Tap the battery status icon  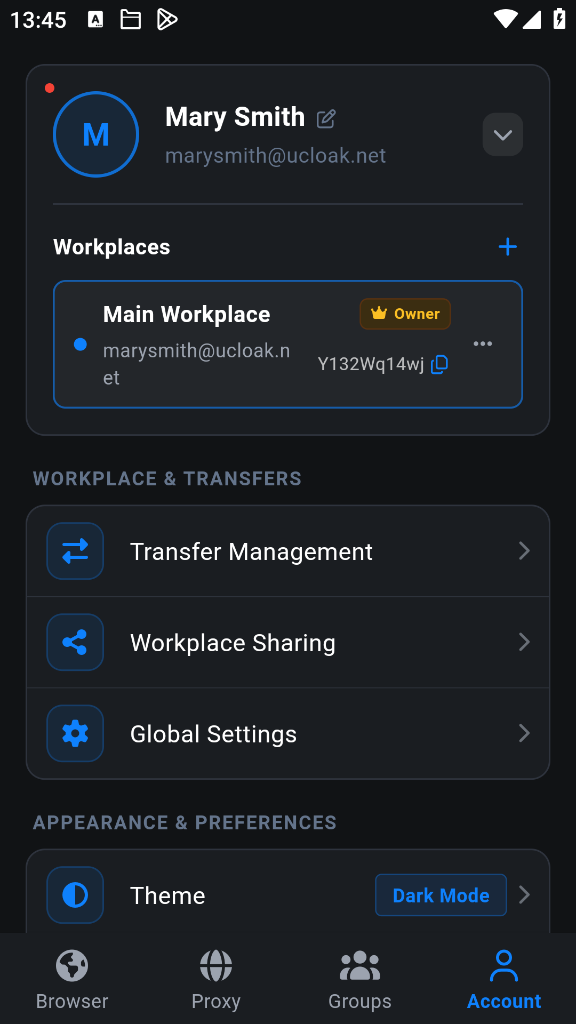(x=559, y=18)
